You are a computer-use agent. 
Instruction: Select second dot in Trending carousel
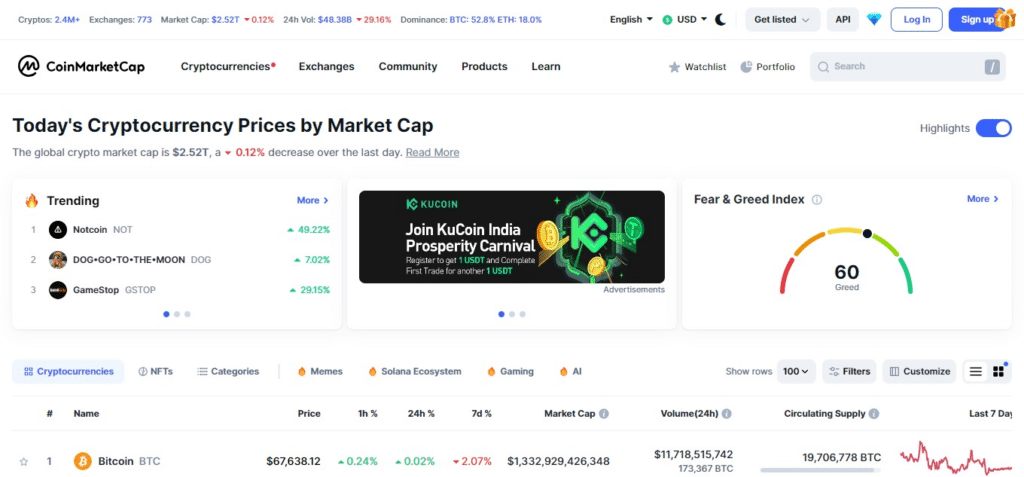coord(177,314)
